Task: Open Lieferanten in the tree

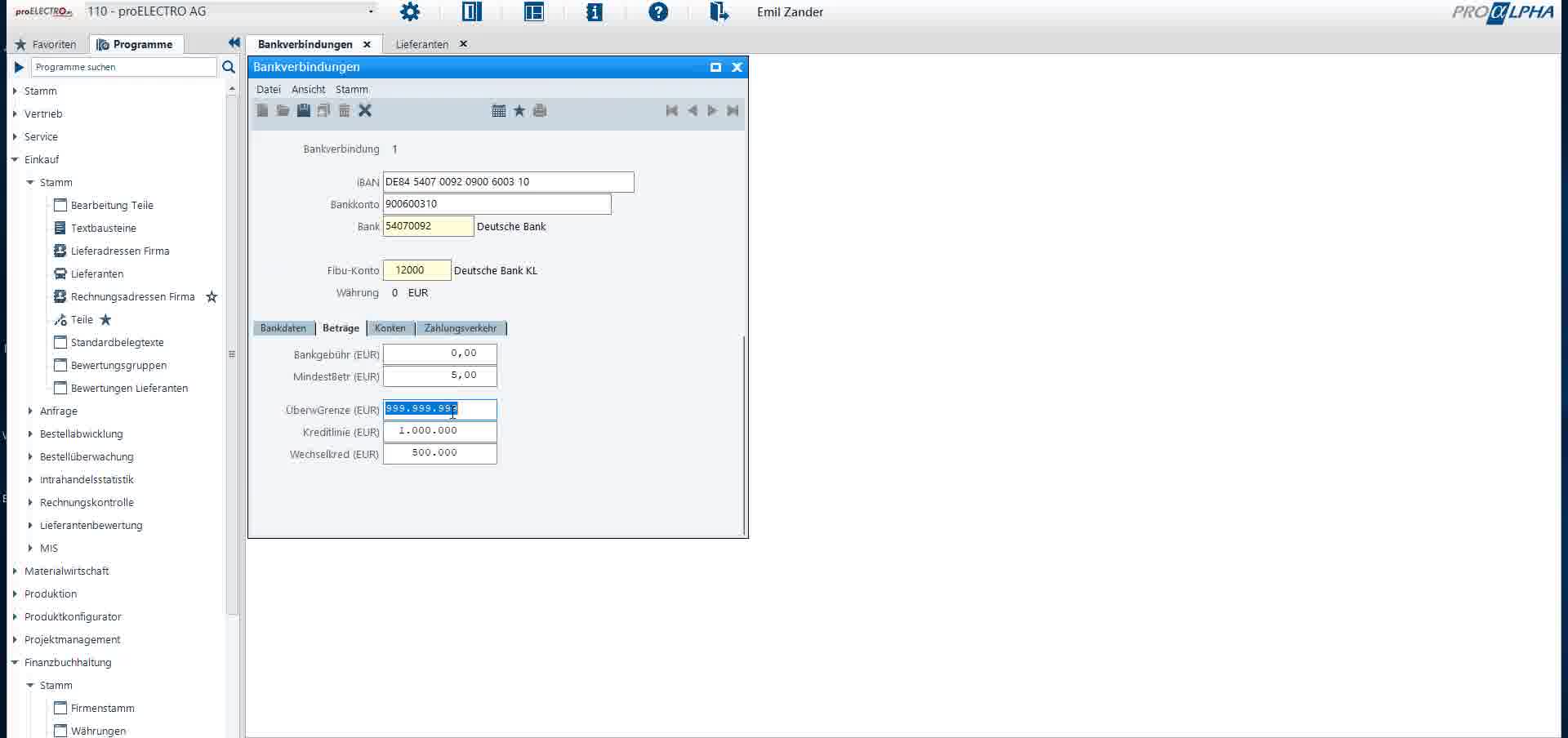Action: 97,273
